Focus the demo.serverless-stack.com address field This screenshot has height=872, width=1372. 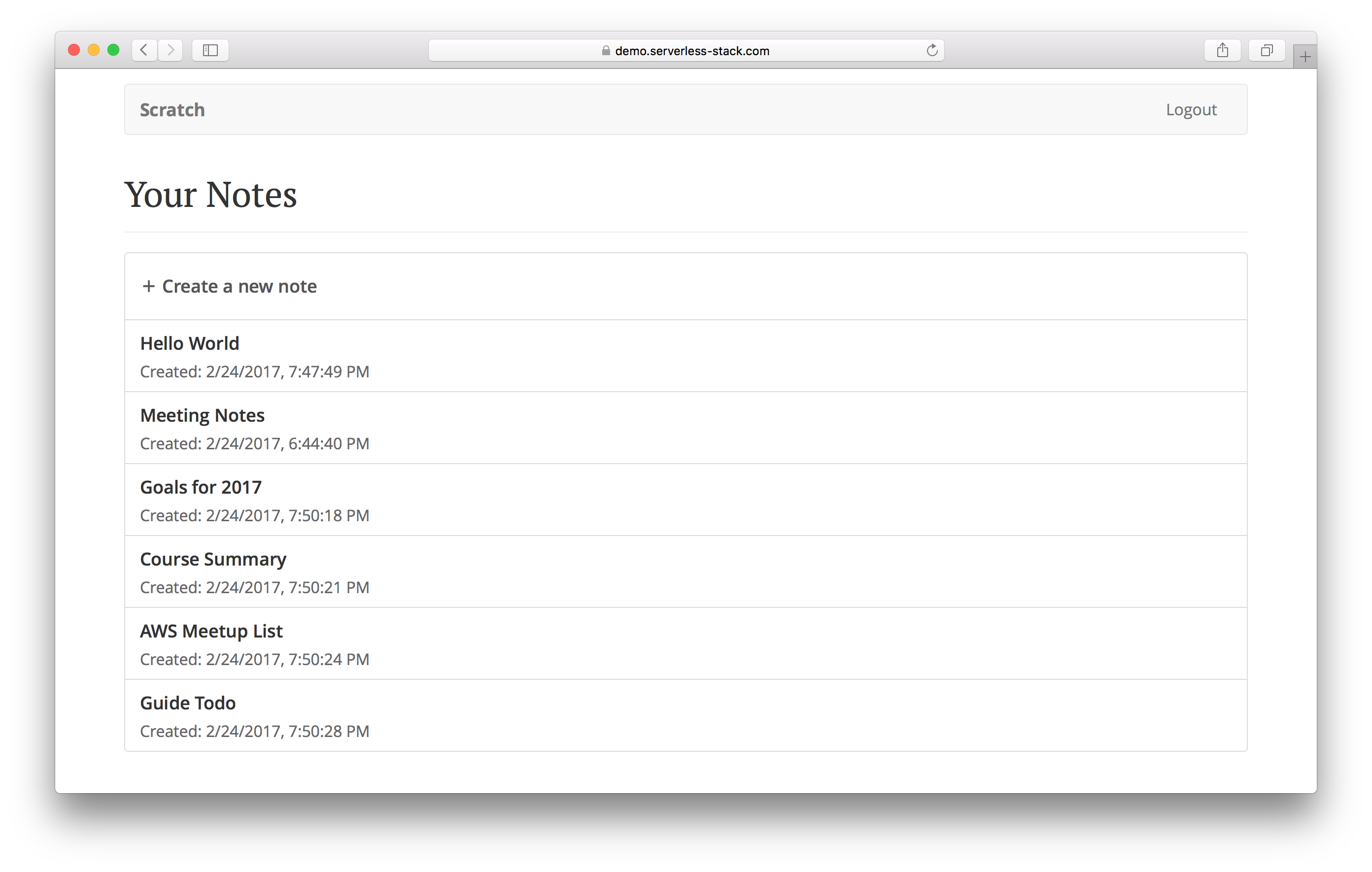(x=692, y=51)
